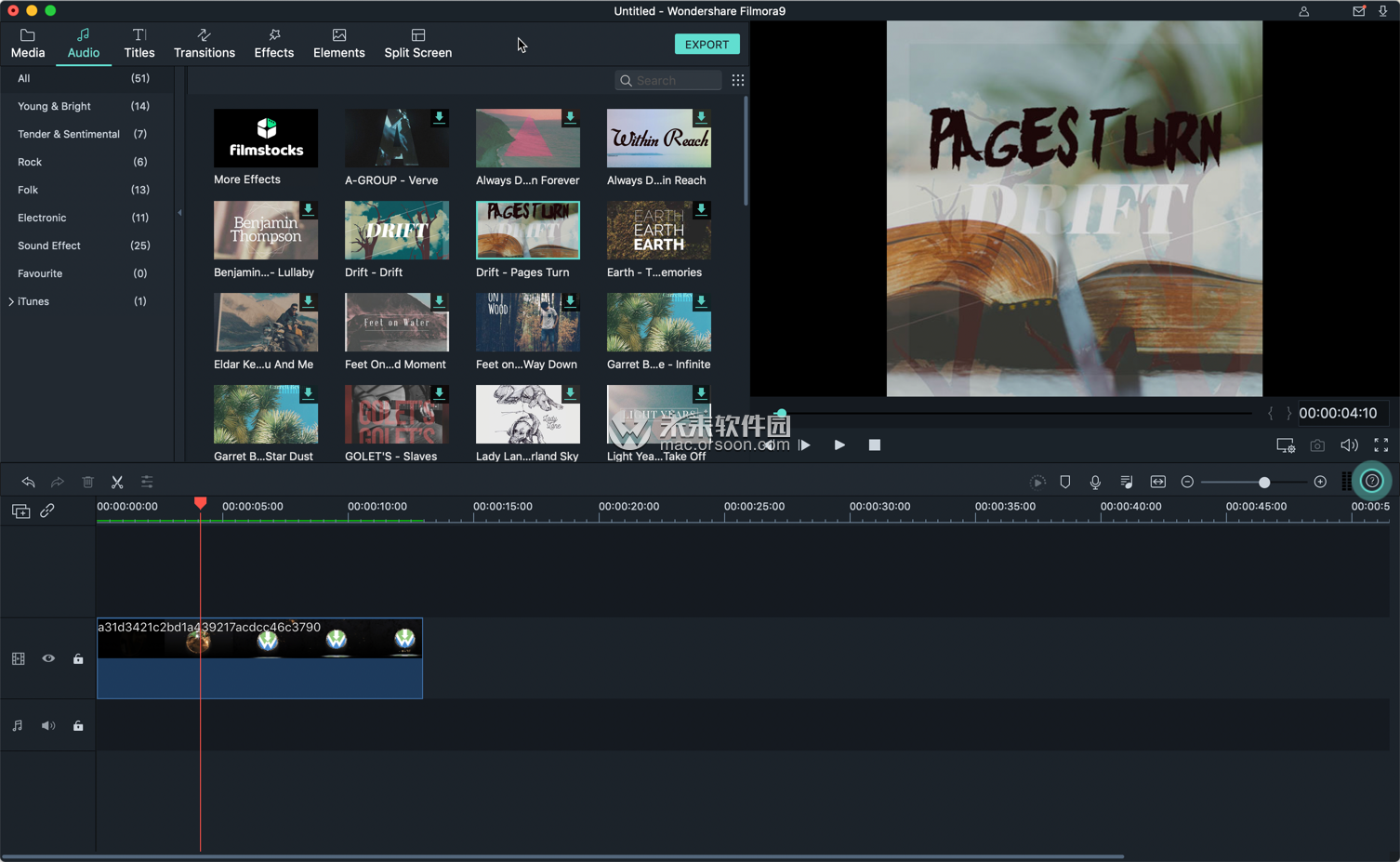Open the help circle button
The image size is (1400, 862).
click(1372, 481)
